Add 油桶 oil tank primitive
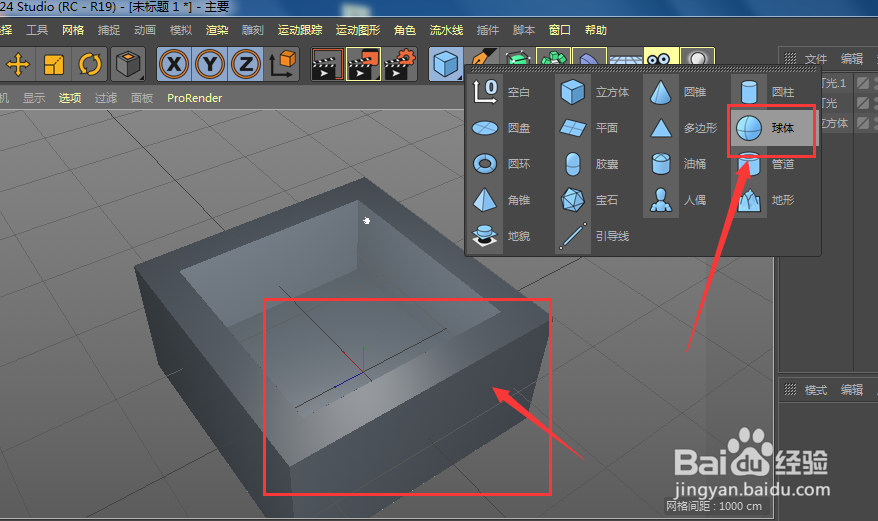This screenshot has width=878, height=521. (678, 164)
